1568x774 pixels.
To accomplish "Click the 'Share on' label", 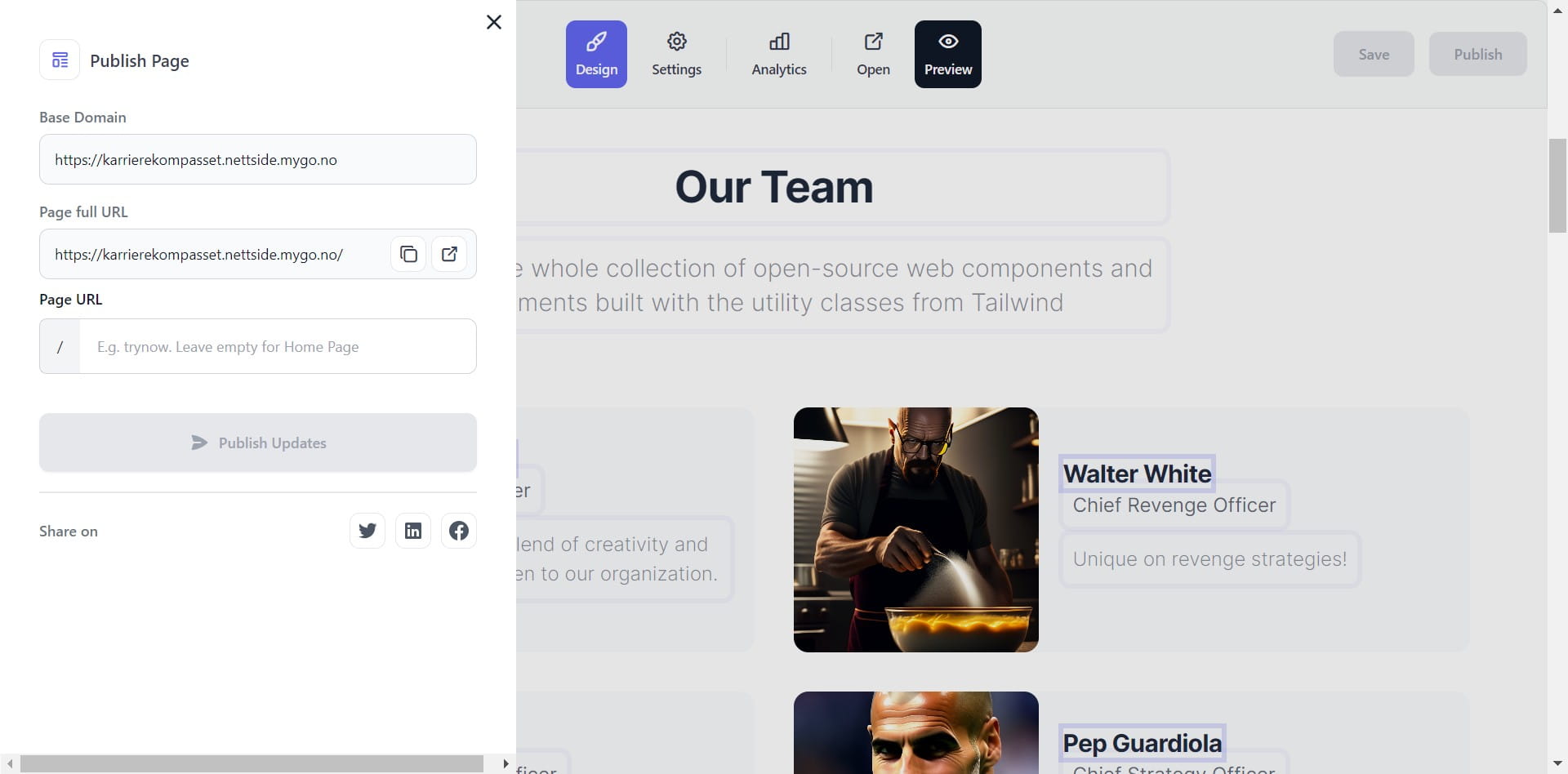I will (69, 531).
